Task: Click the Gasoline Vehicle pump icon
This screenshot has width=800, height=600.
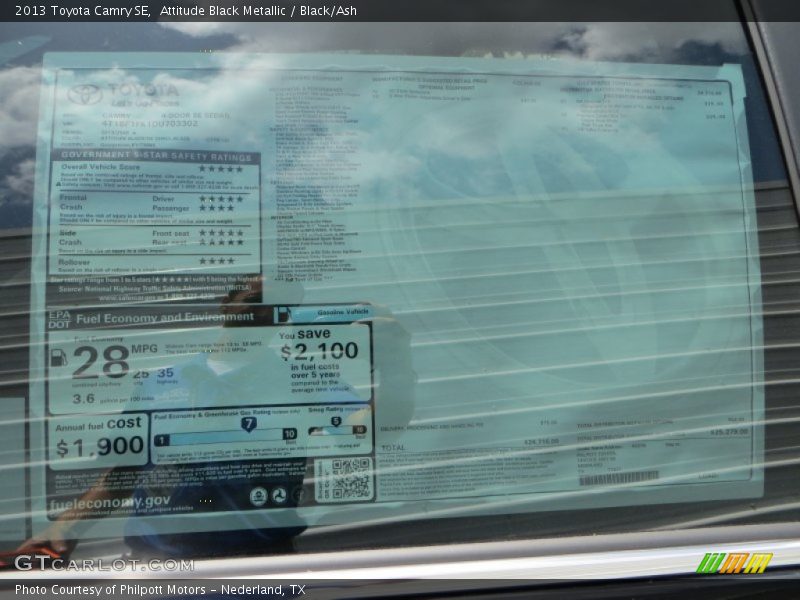Action: click(283, 314)
